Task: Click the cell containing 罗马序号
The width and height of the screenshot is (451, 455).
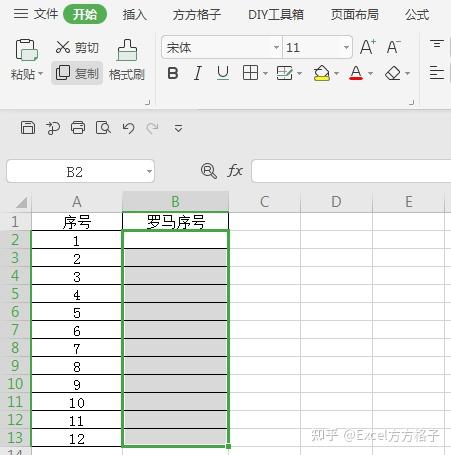Action: pos(176,222)
